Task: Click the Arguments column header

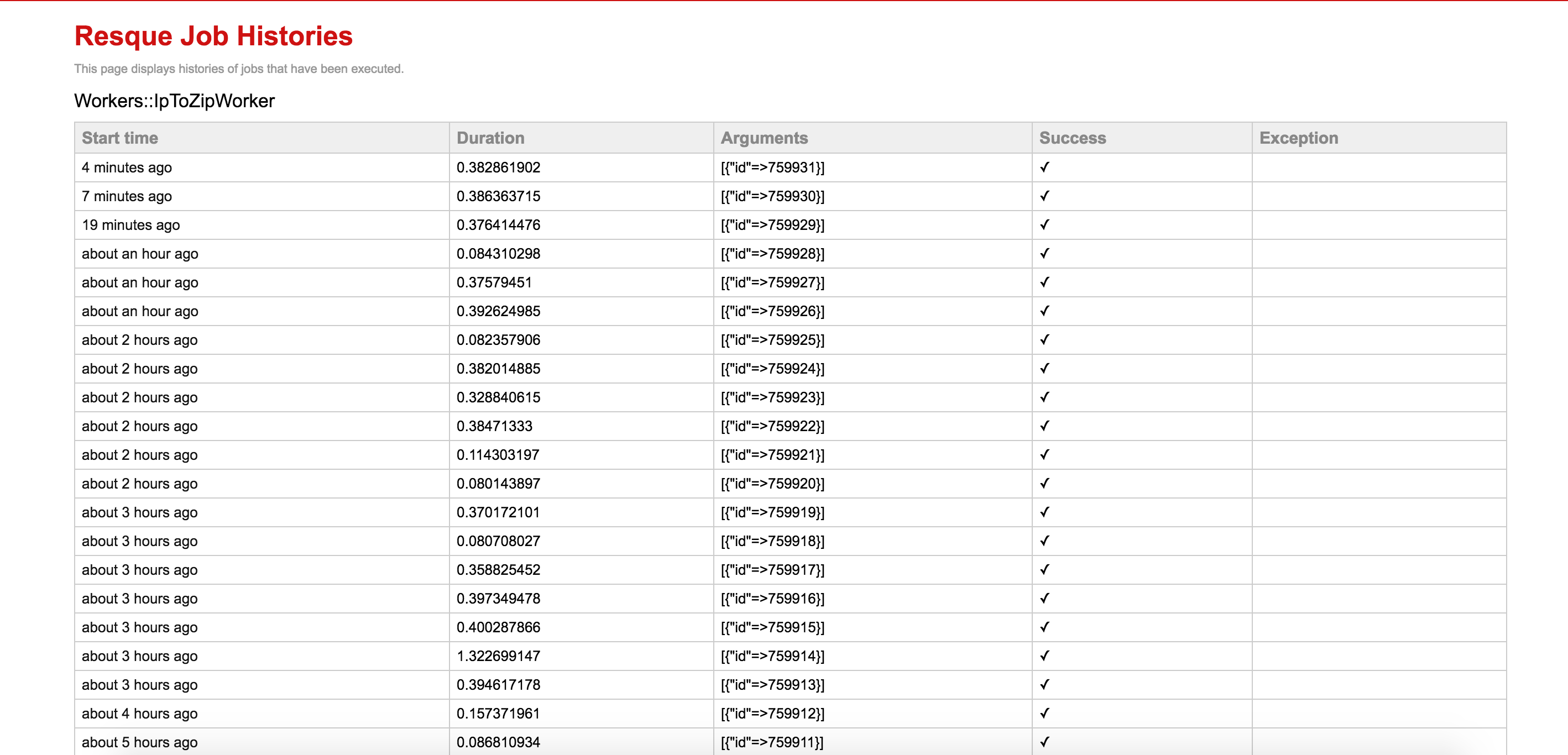Action: click(764, 138)
